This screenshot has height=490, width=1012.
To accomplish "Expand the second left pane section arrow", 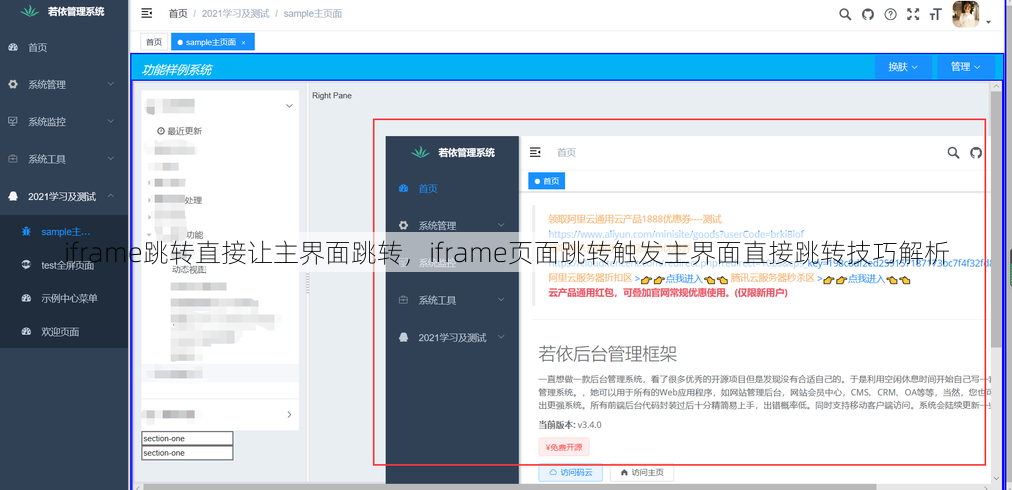I will pyautogui.click(x=289, y=414).
